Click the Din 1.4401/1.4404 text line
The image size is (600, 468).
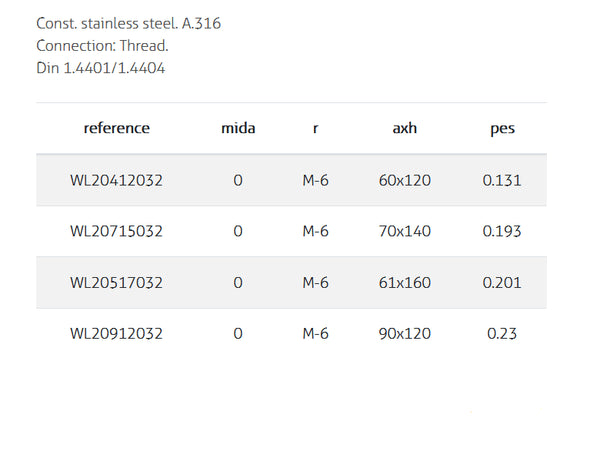point(99,68)
